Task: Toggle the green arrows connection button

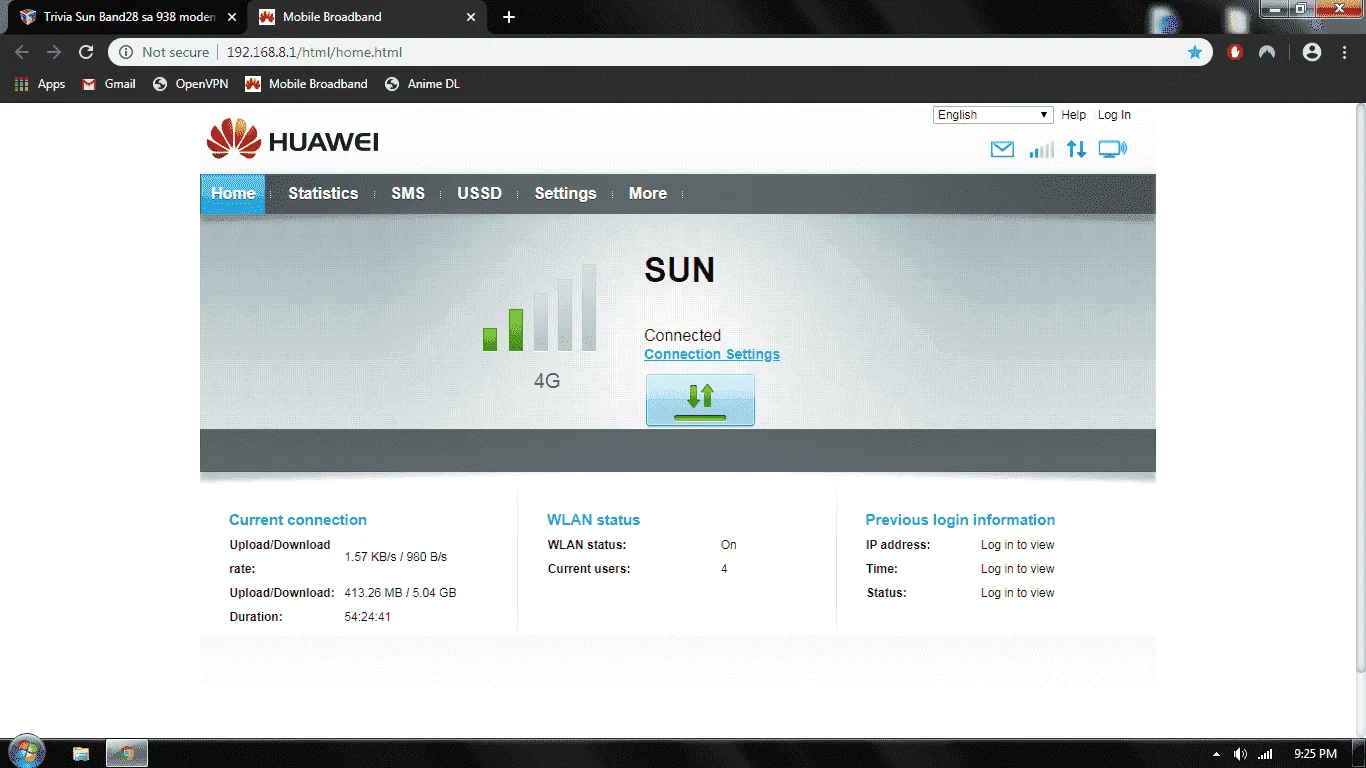Action: (700, 400)
